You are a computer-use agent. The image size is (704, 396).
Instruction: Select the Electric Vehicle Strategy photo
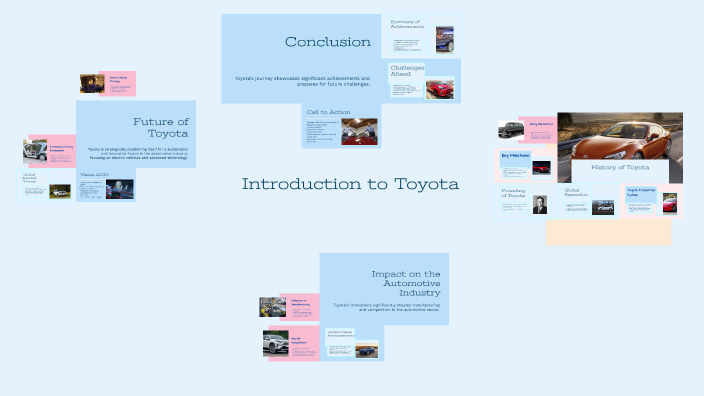tap(92, 84)
